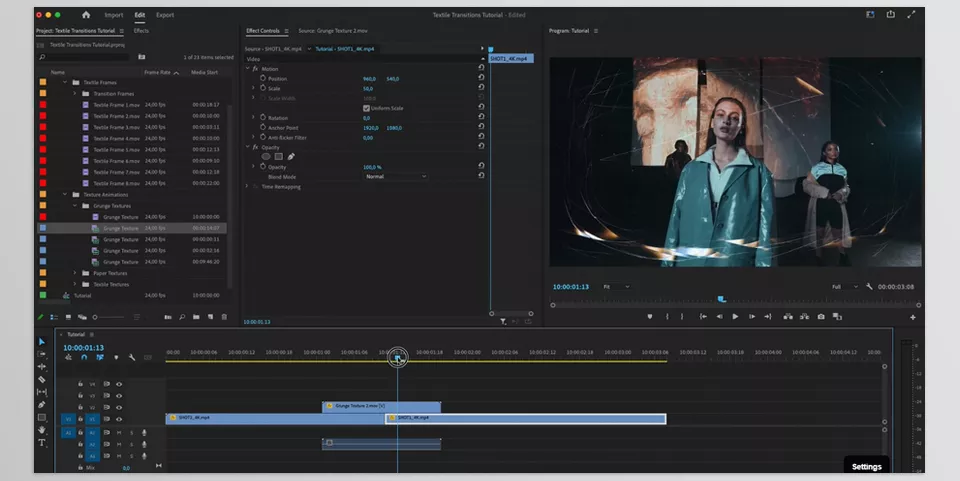Open the Blend Mode dropdown

point(396,176)
